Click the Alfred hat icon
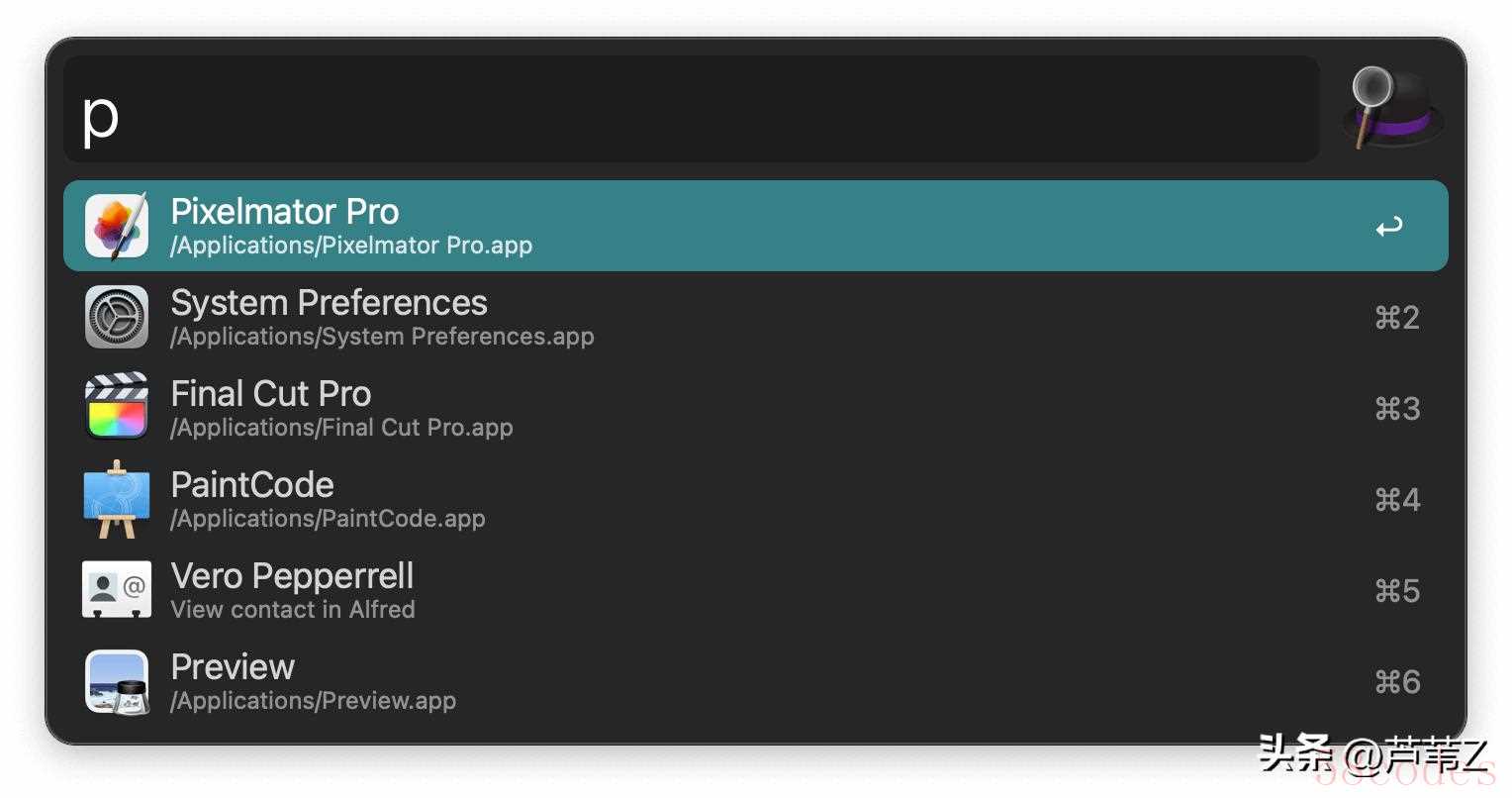 click(1393, 108)
